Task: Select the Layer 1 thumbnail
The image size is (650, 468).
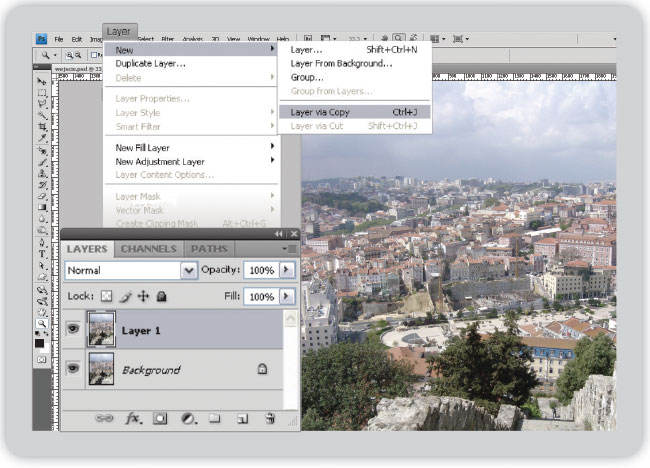Action: (101, 329)
